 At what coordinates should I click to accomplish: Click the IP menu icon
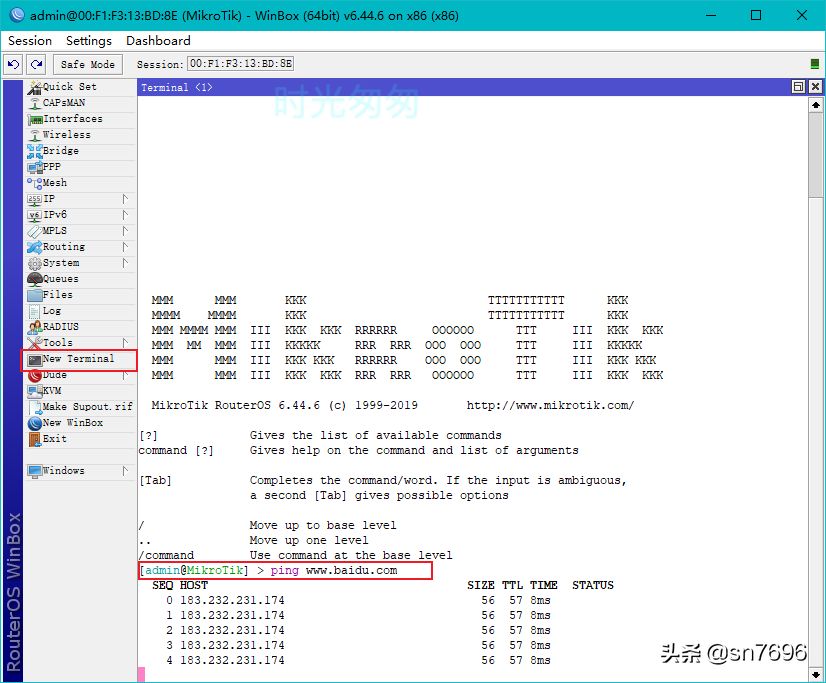35,199
